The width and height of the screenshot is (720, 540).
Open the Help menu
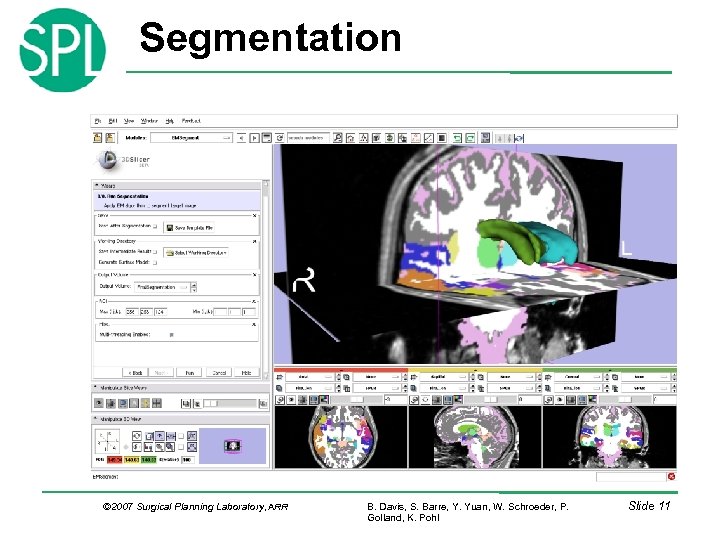169,121
